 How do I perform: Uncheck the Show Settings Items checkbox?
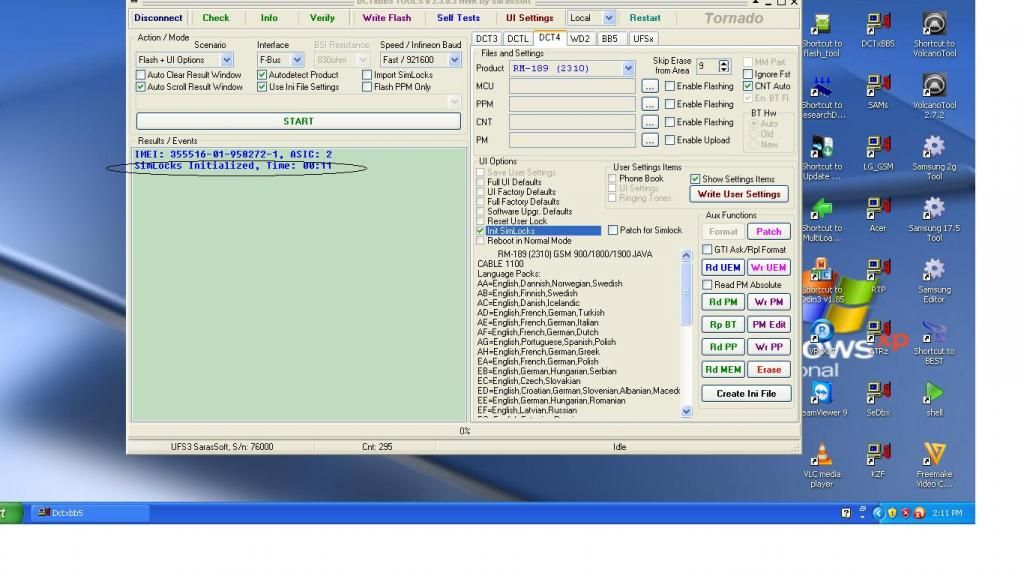695,179
